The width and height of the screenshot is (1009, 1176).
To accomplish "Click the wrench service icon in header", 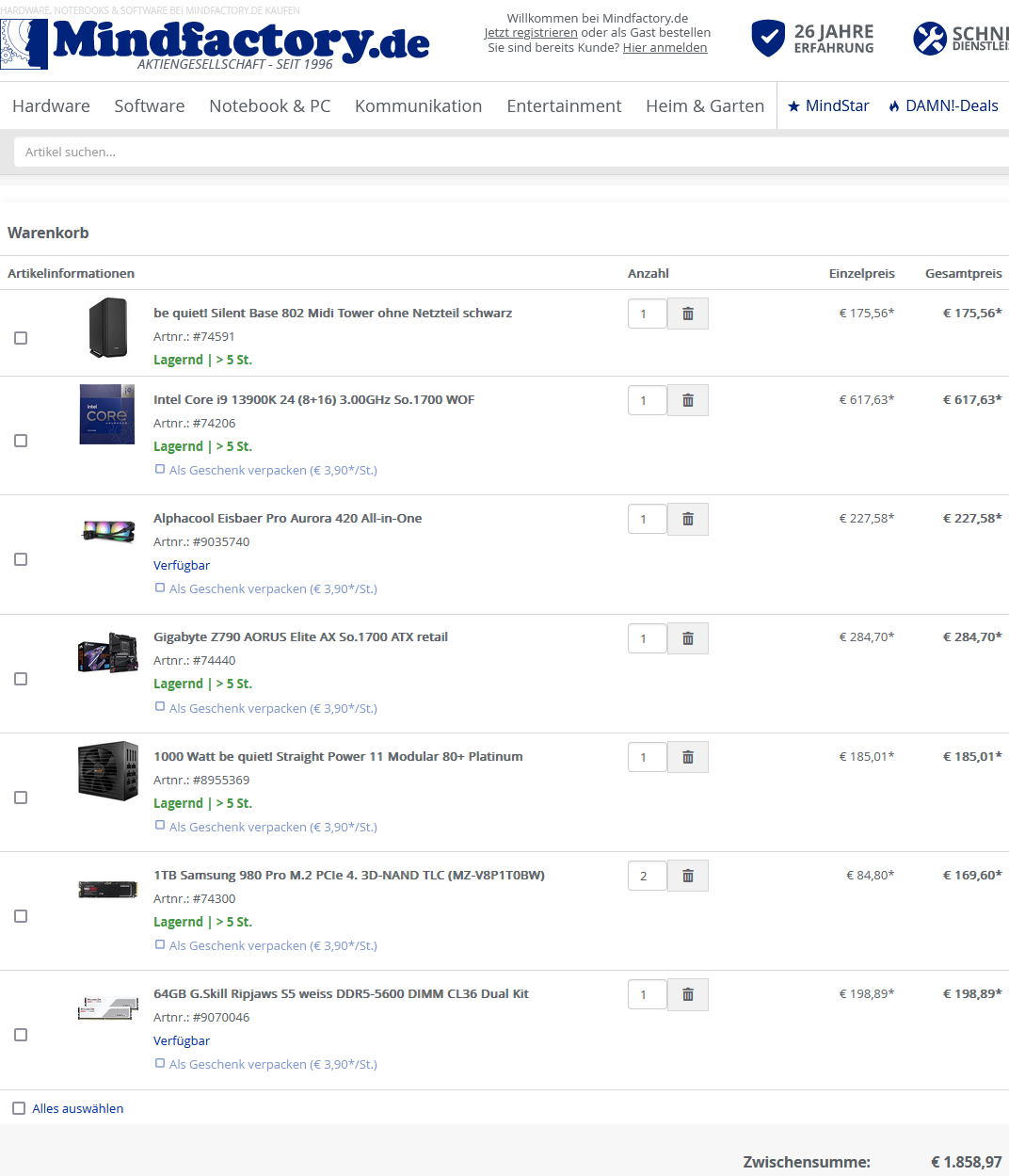I will click(930, 39).
